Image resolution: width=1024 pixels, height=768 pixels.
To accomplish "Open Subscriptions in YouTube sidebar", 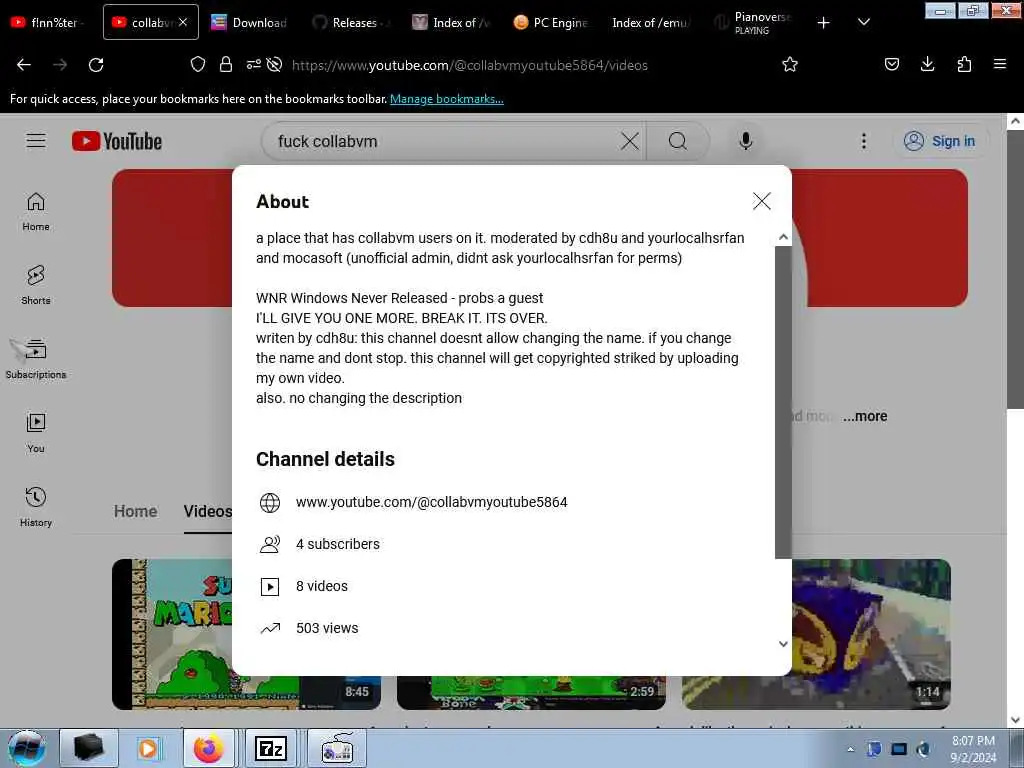I will [36, 359].
